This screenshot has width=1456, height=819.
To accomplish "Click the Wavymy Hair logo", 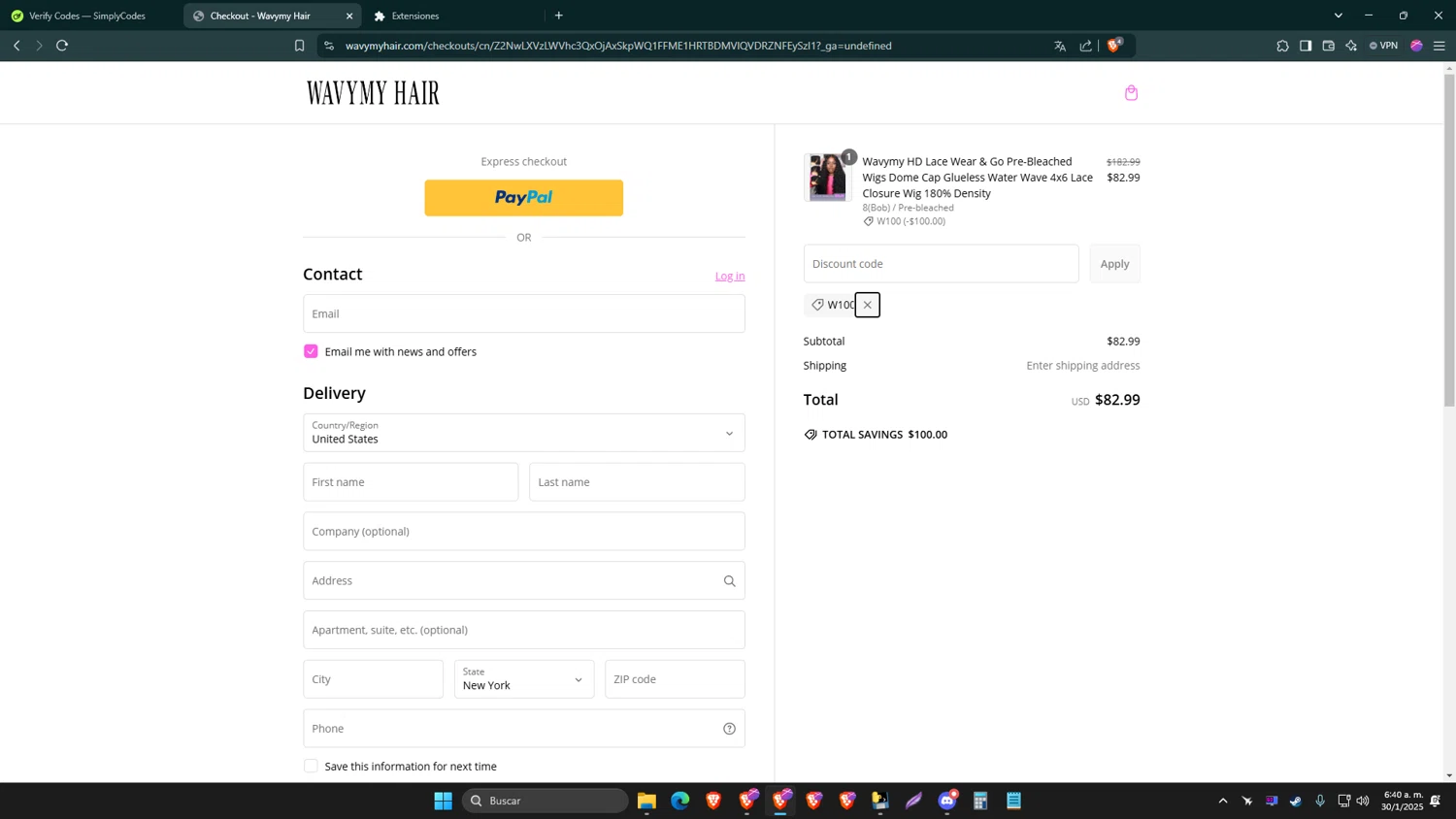I will click(x=373, y=93).
